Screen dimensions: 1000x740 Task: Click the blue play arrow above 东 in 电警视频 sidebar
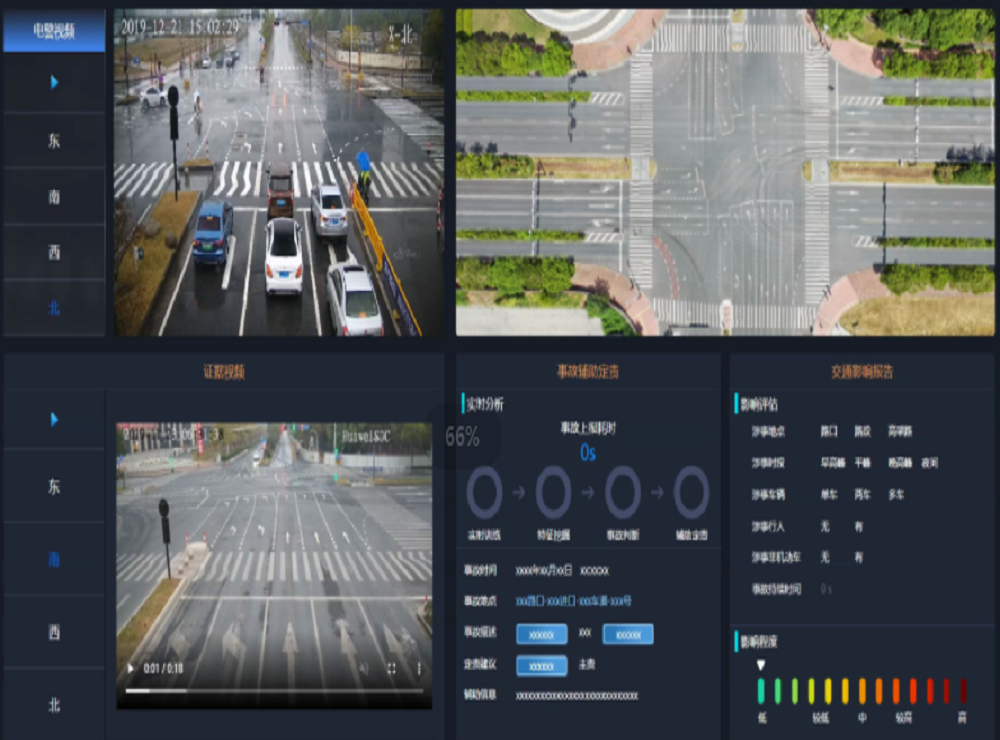[x=54, y=82]
